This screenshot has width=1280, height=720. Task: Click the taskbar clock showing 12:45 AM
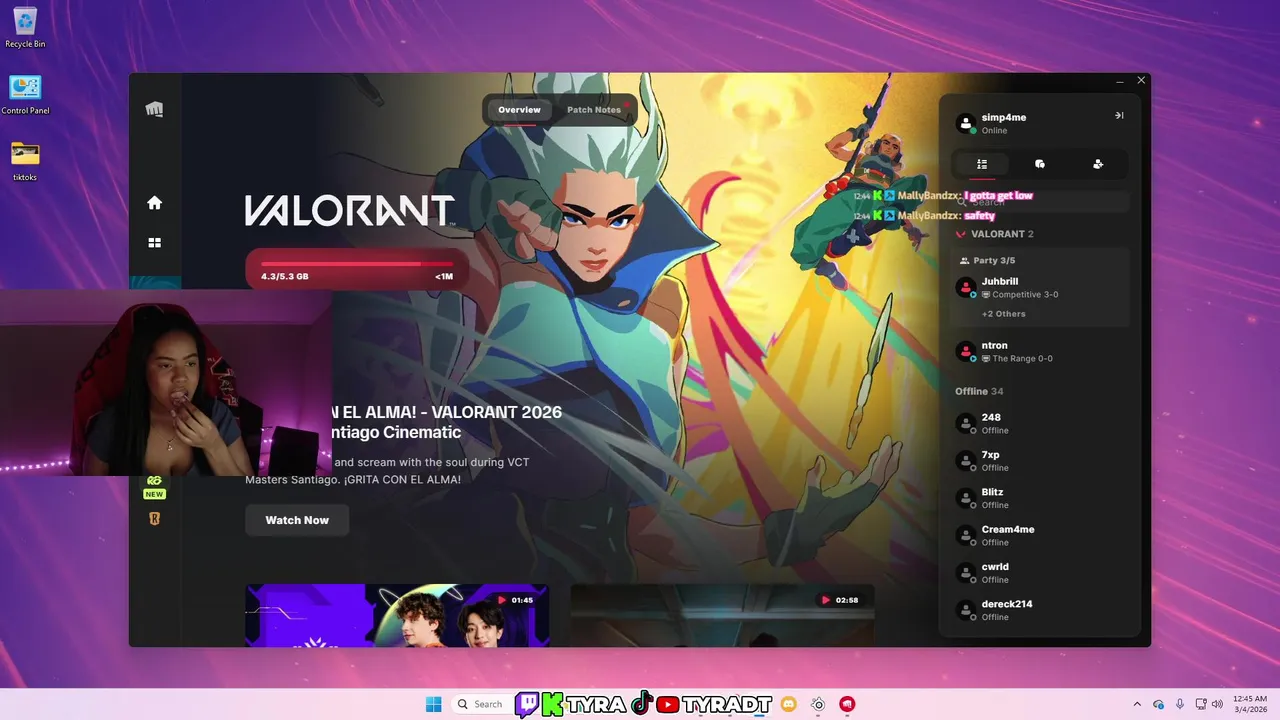click(x=1250, y=704)
